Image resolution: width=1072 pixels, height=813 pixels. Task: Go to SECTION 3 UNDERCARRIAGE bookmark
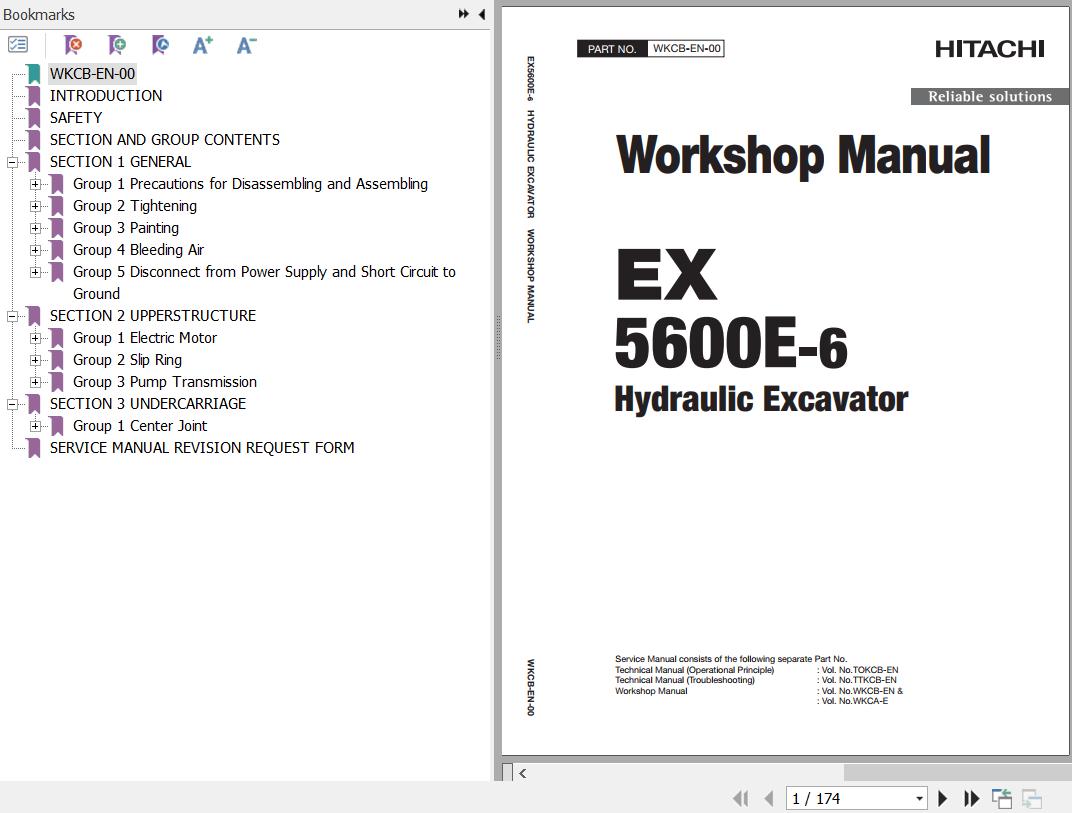tap(148, 403)
